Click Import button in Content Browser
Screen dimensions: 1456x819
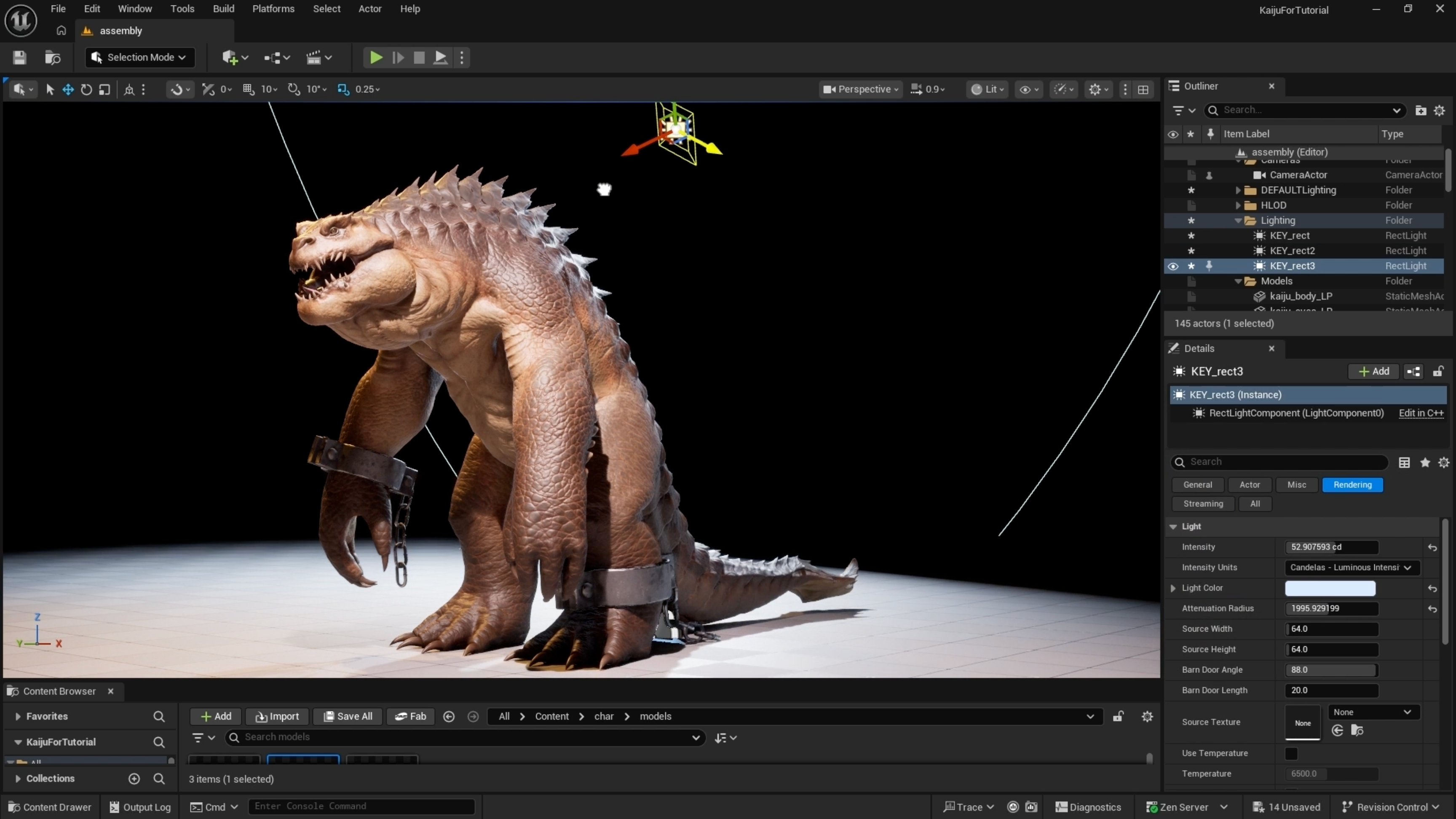click(277, 717)
